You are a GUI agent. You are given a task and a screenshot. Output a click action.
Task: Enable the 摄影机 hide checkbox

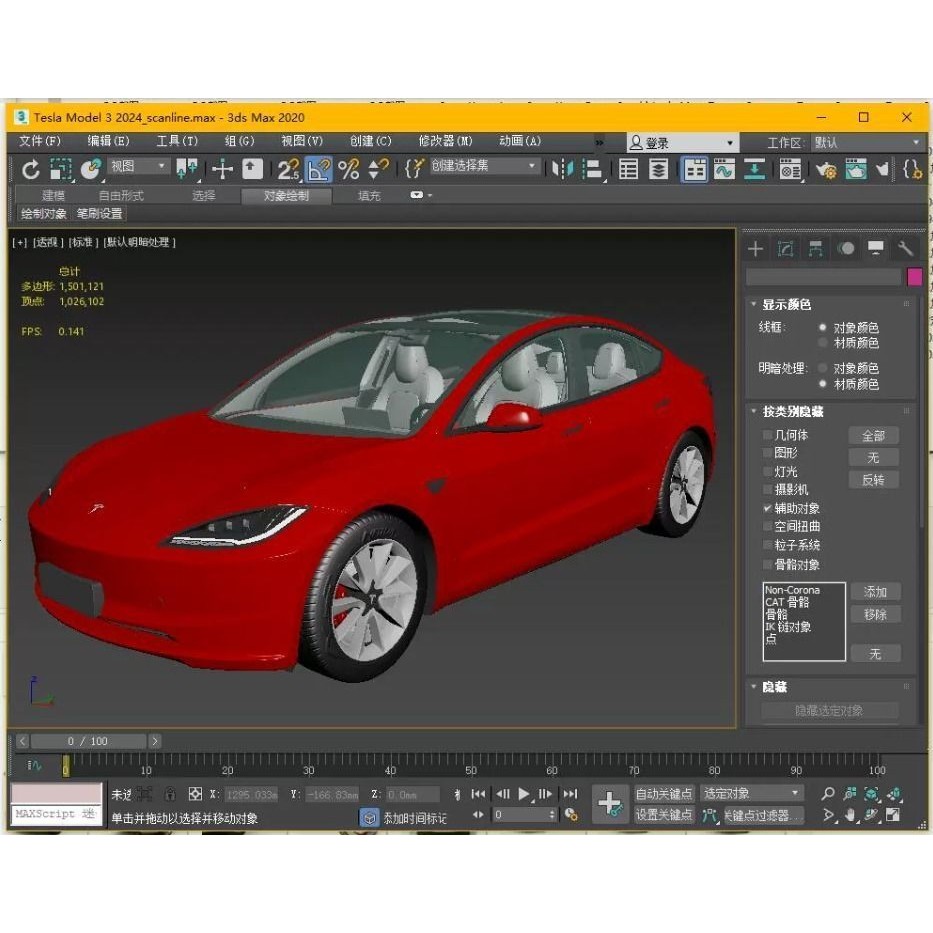(768, 490)
